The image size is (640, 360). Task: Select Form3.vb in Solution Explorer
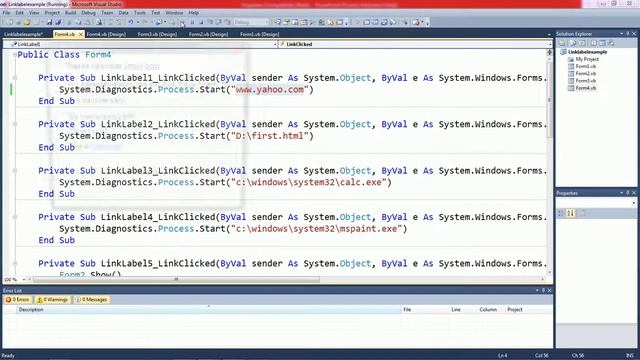(x=586, y=81)
